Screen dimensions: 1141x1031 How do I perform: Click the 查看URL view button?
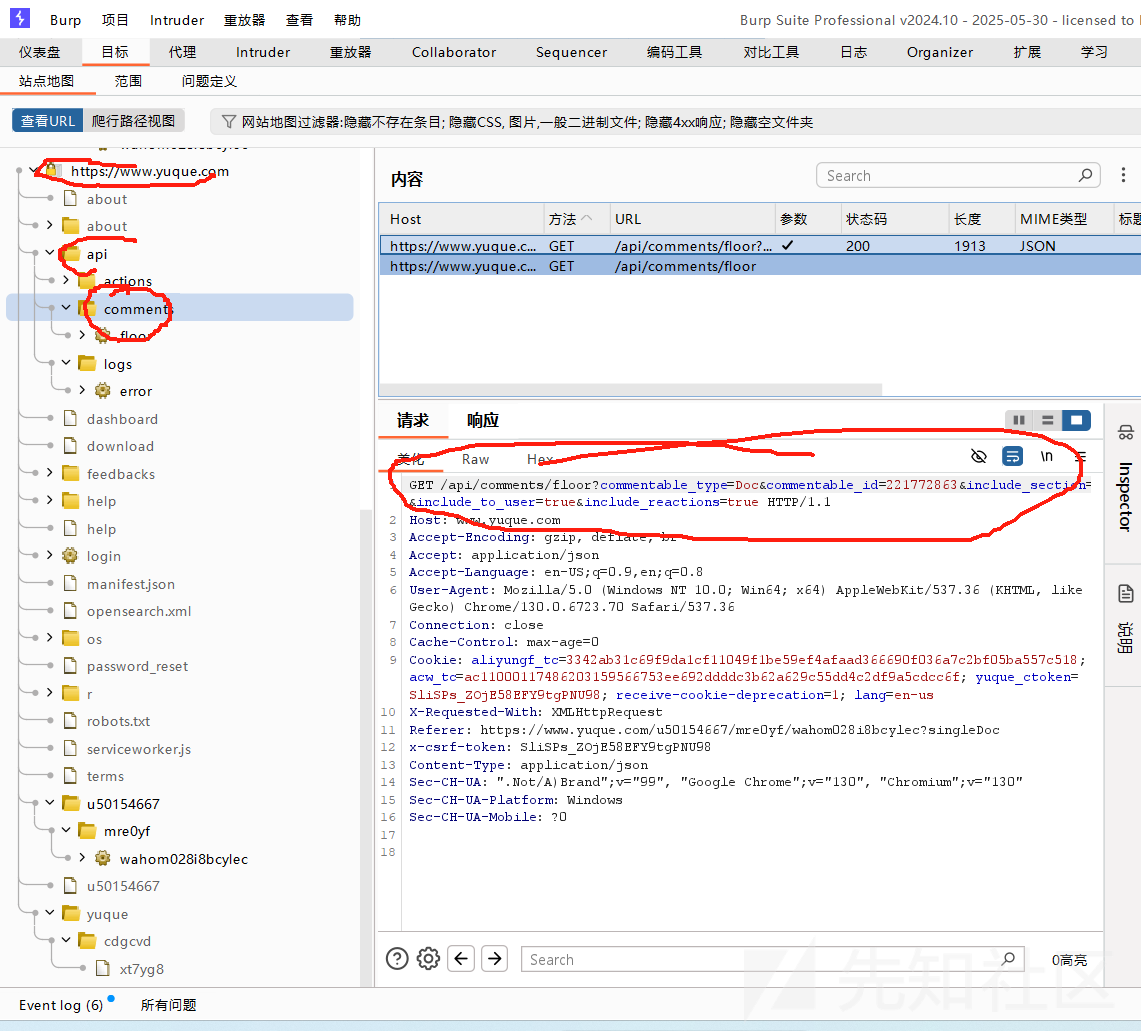(x=47, y=121)
